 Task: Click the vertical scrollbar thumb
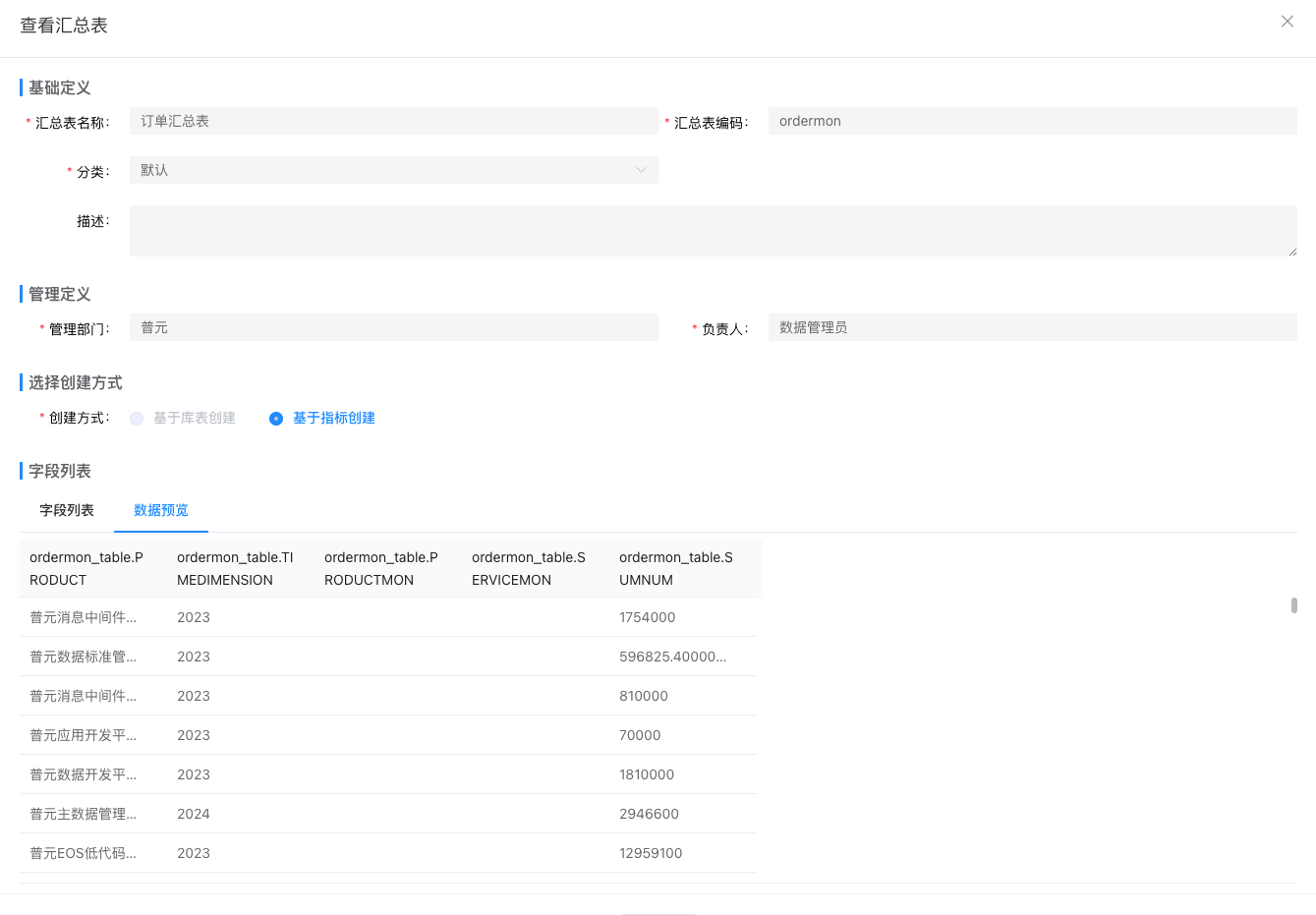(1293, 605)
